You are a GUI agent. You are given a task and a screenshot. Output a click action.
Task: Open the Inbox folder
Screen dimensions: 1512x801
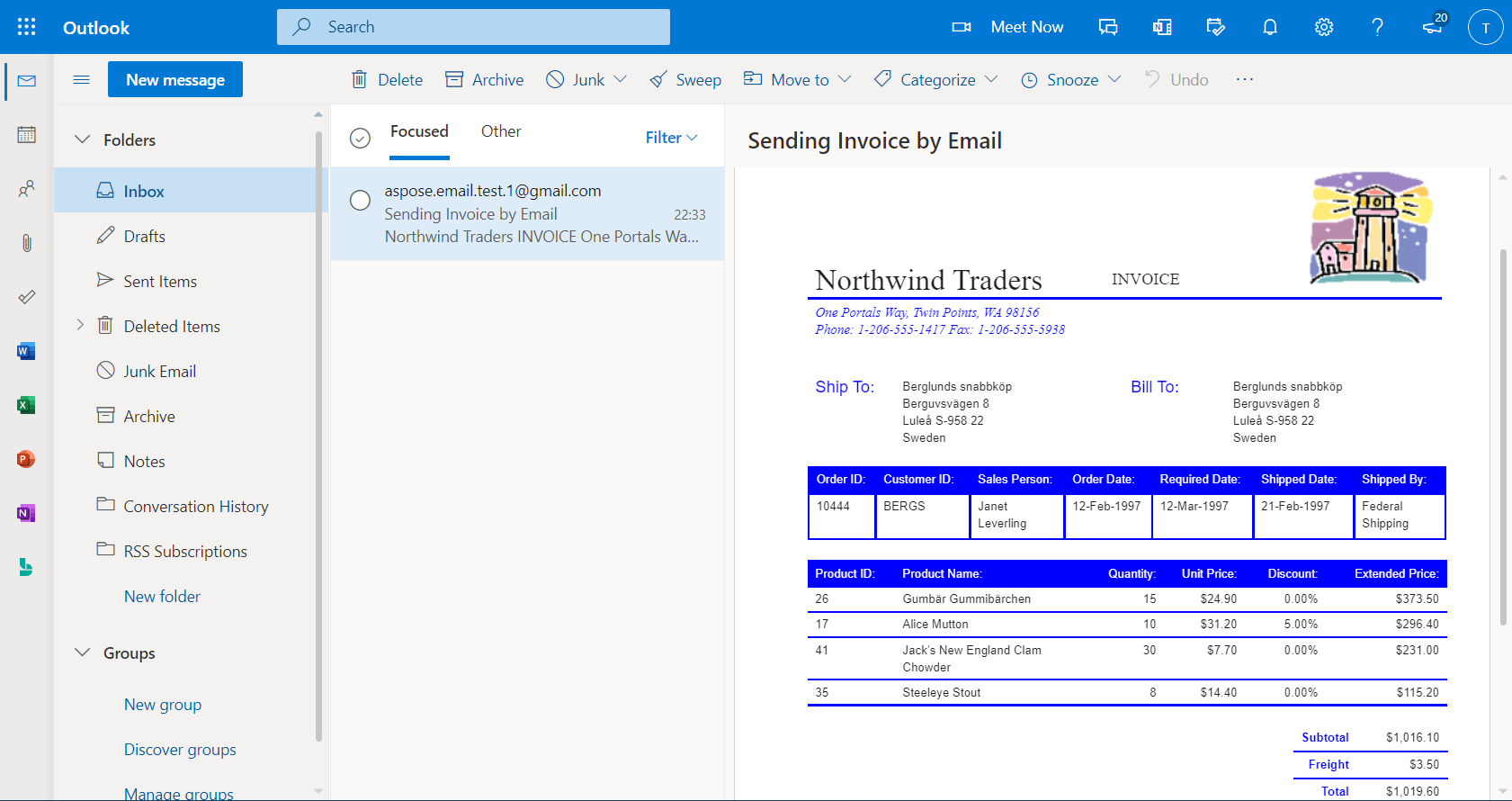click(185, 190)
